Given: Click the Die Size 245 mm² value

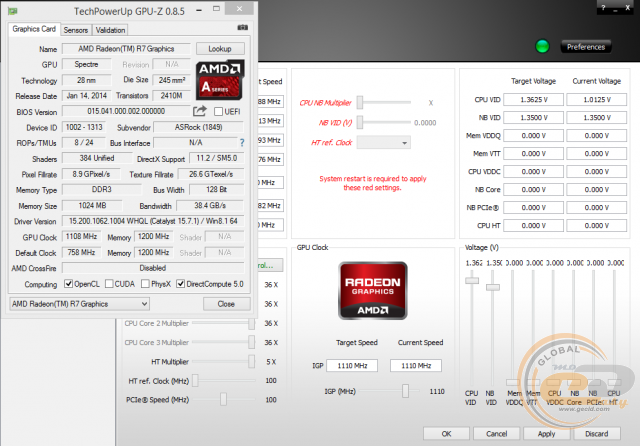Looking at the screenshot, I should coord(171,80).
